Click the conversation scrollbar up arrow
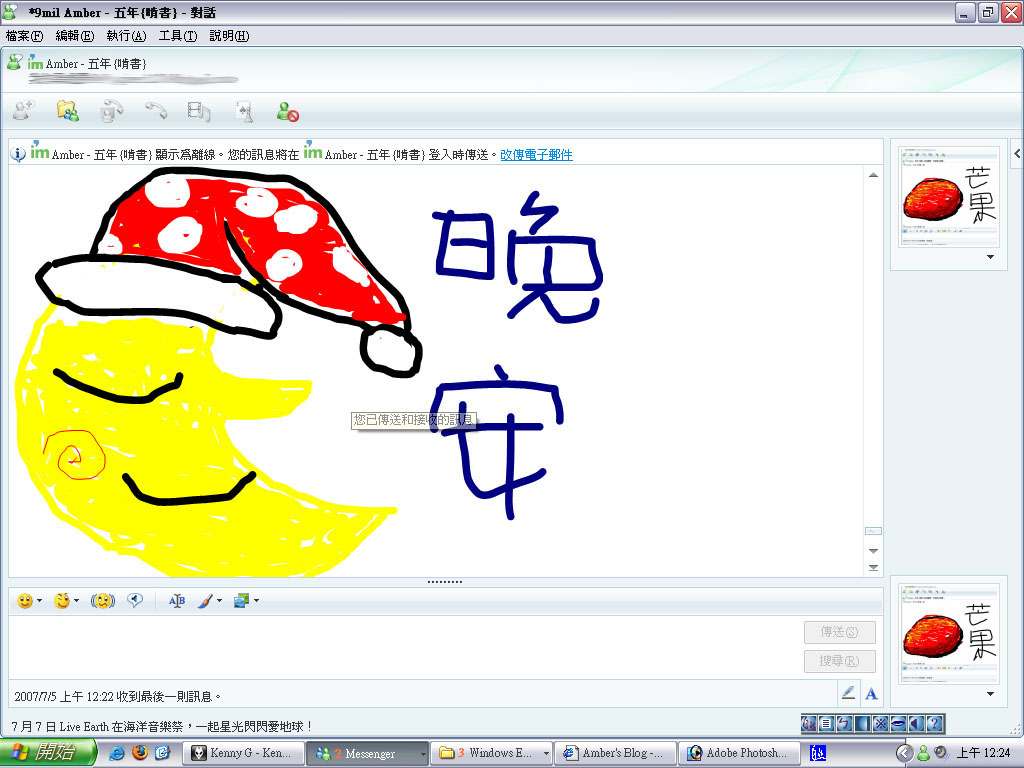Screen dimensions: 1024x768 click(x=873, y=175)
